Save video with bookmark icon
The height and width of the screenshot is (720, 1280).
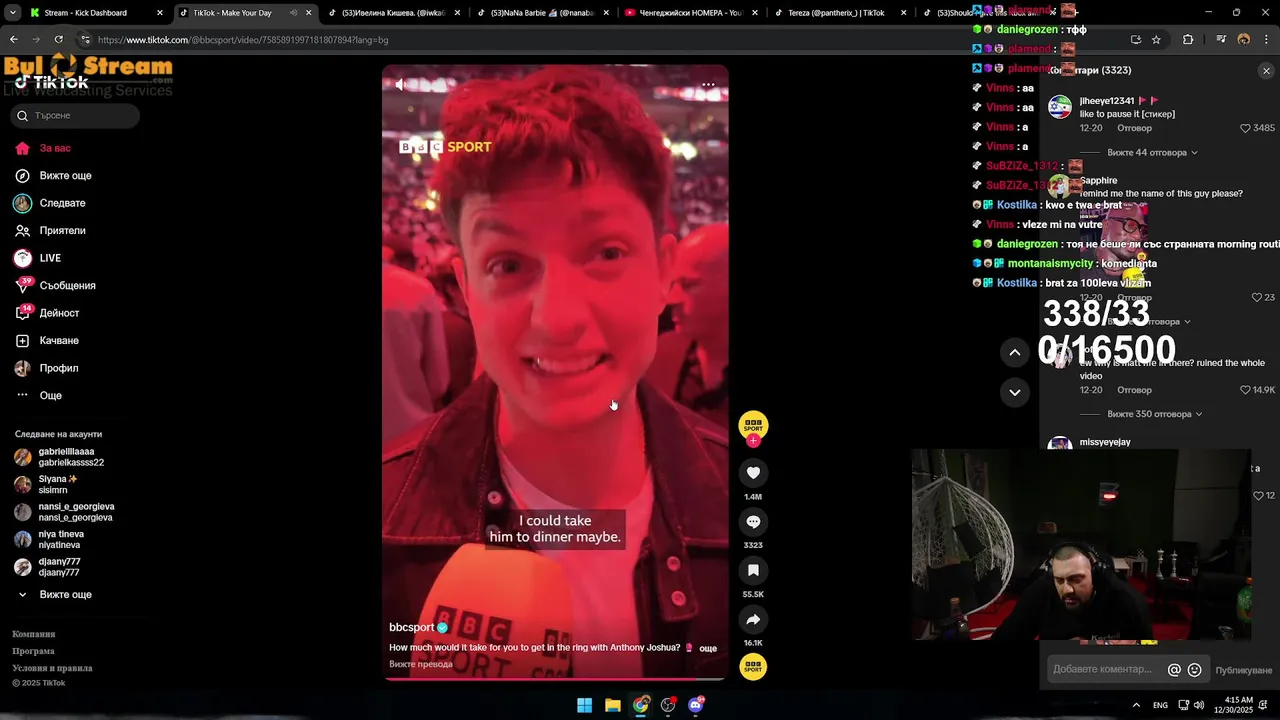pos(753,570)
